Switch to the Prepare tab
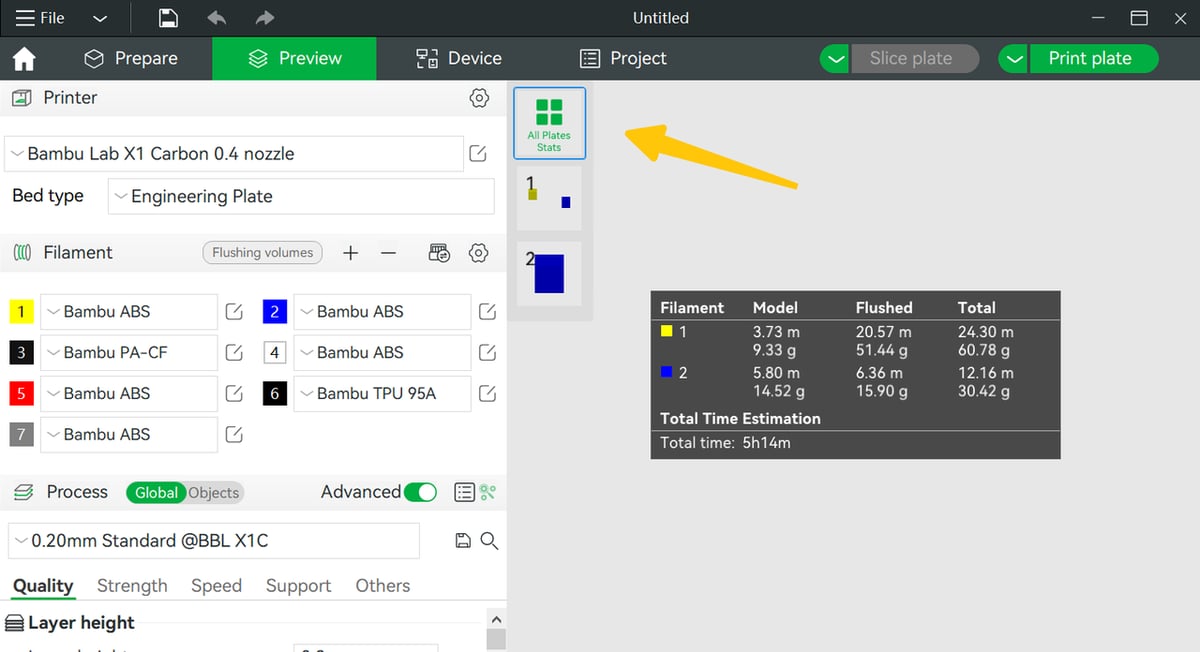Viewport: 1200px width, 652px height. point(131,59)
